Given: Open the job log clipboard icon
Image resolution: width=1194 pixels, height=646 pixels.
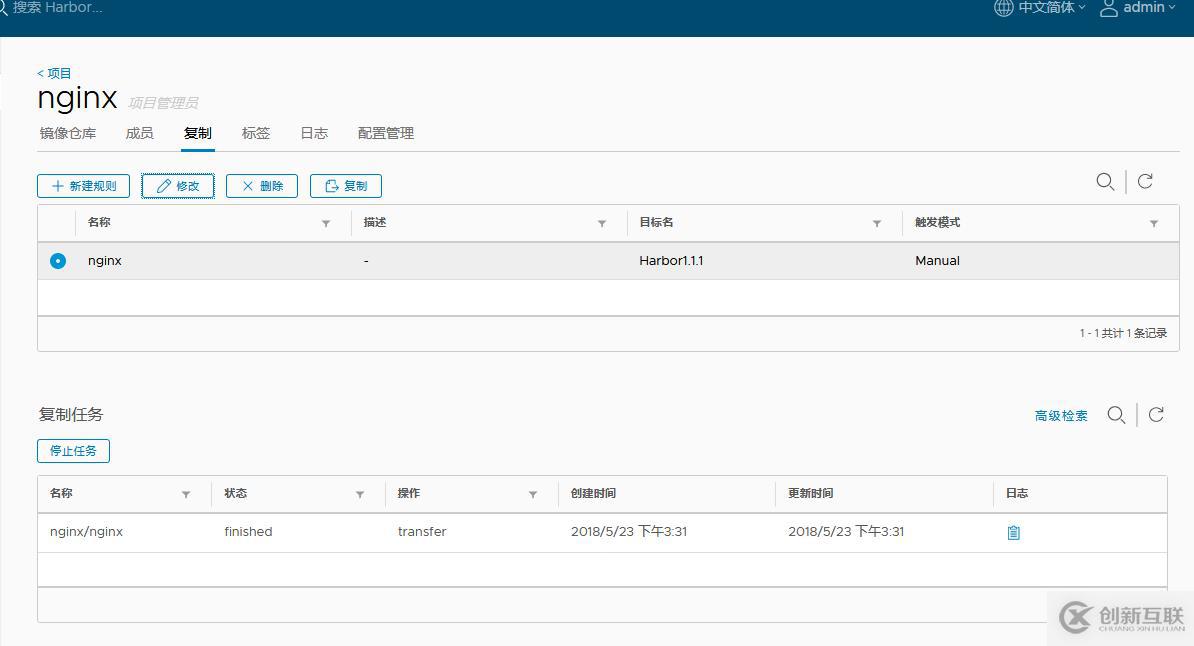Looking at the screenshot, I should (1014, 532).
